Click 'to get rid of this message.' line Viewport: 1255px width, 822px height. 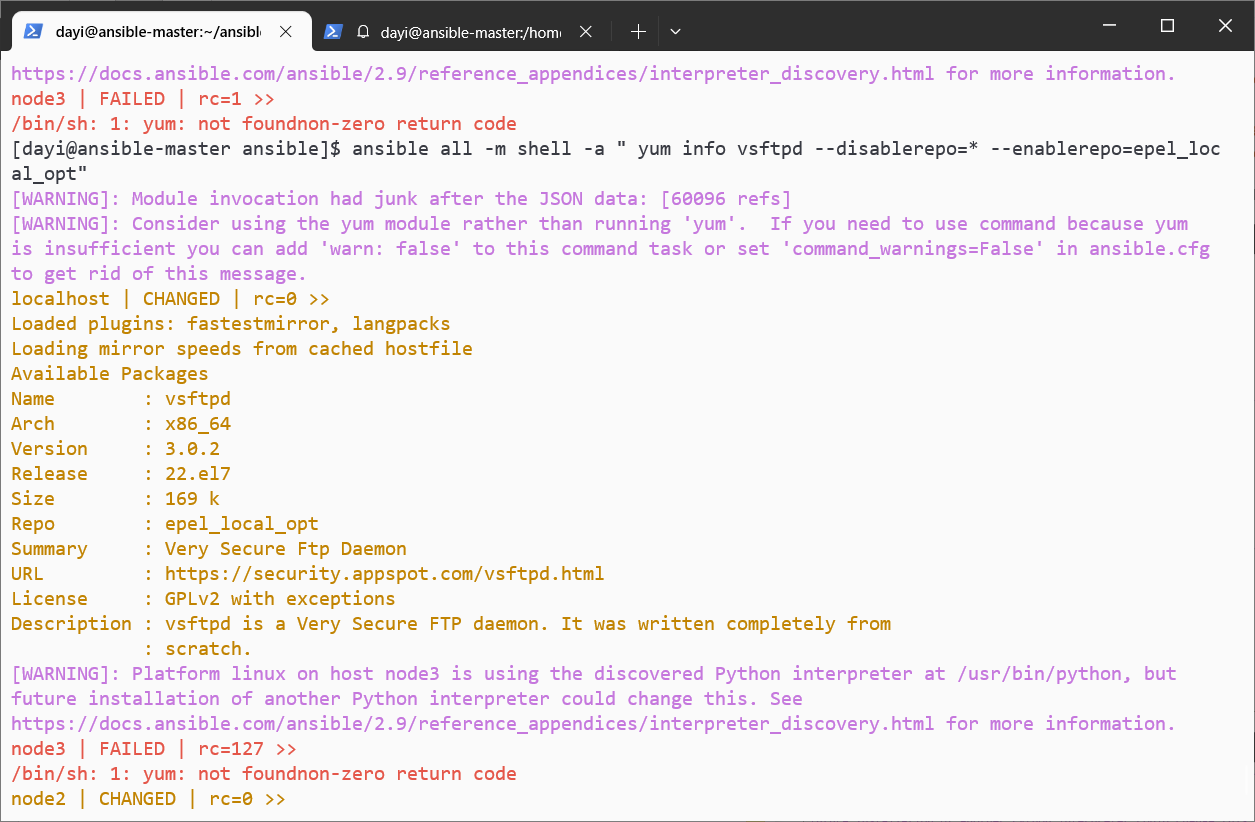tap(159, 274)
